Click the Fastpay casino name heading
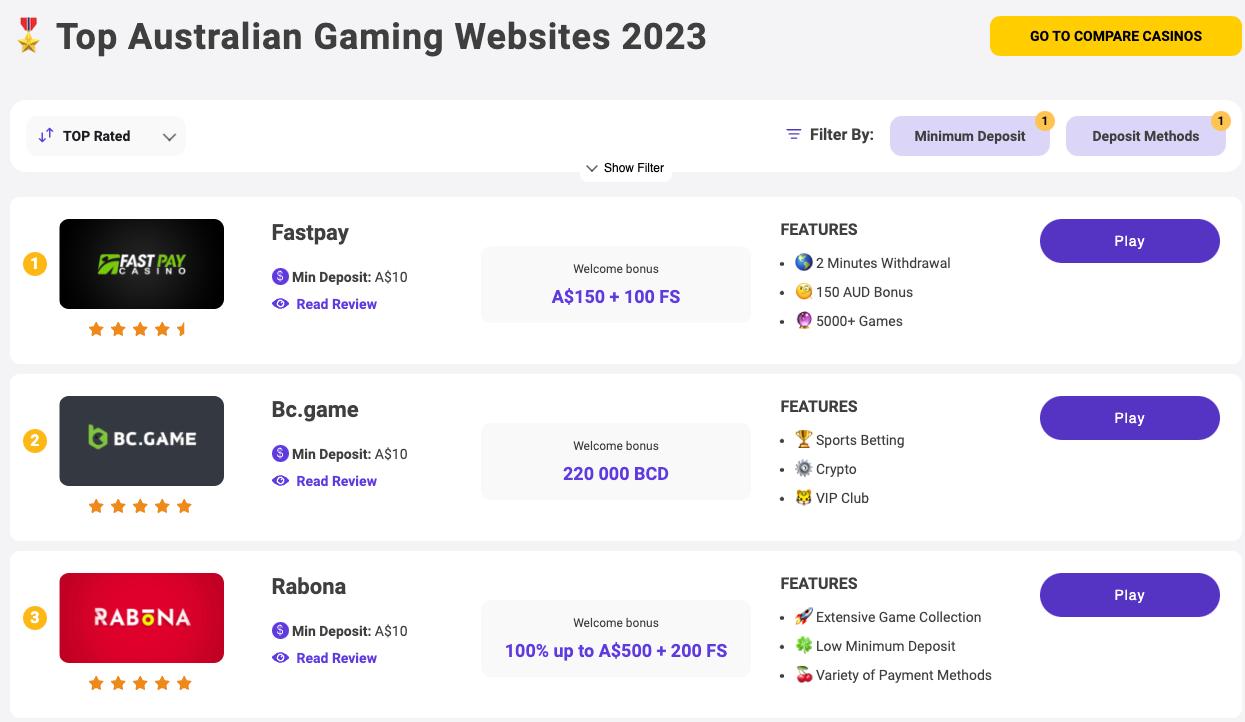 click(x=310, y=233)
